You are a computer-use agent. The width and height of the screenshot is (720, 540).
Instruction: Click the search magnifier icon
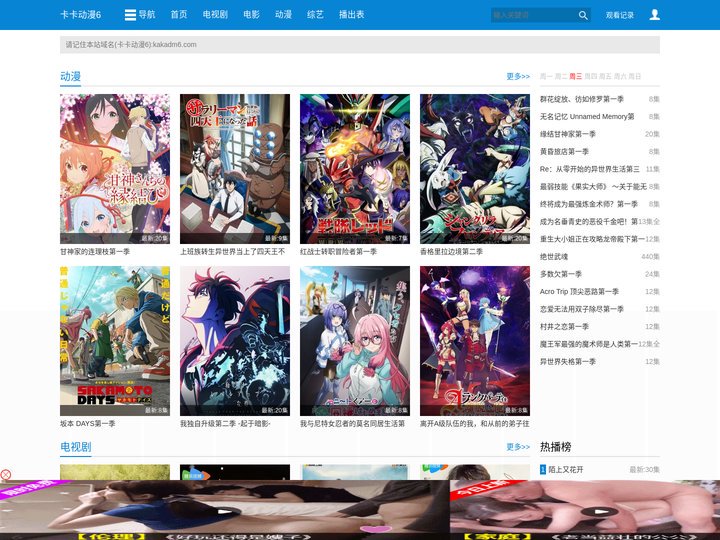(583, 15)
